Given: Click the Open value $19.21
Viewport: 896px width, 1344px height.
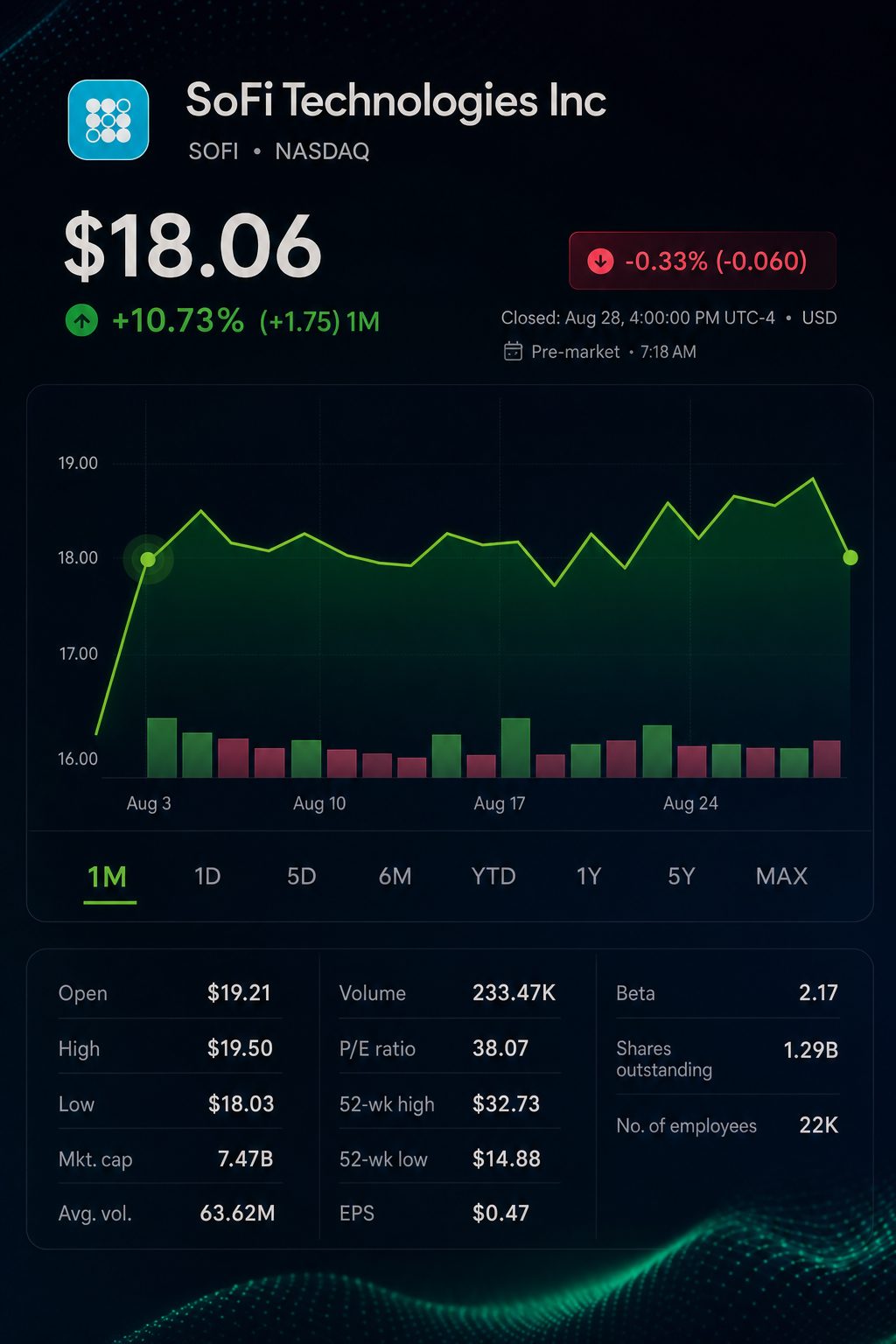Looking at the screenshot, I should (x=240, y=993).
